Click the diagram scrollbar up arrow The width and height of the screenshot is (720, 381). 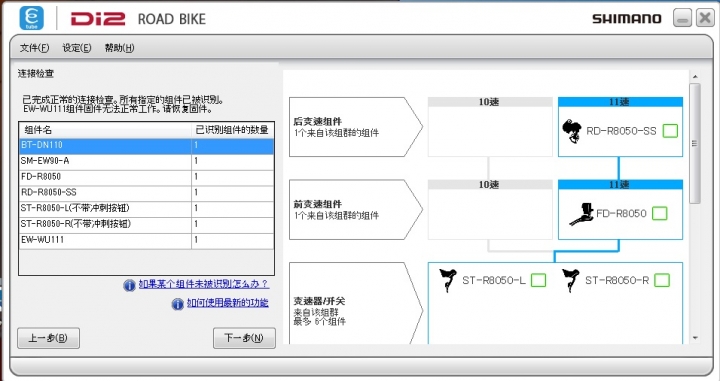point(695,77)
